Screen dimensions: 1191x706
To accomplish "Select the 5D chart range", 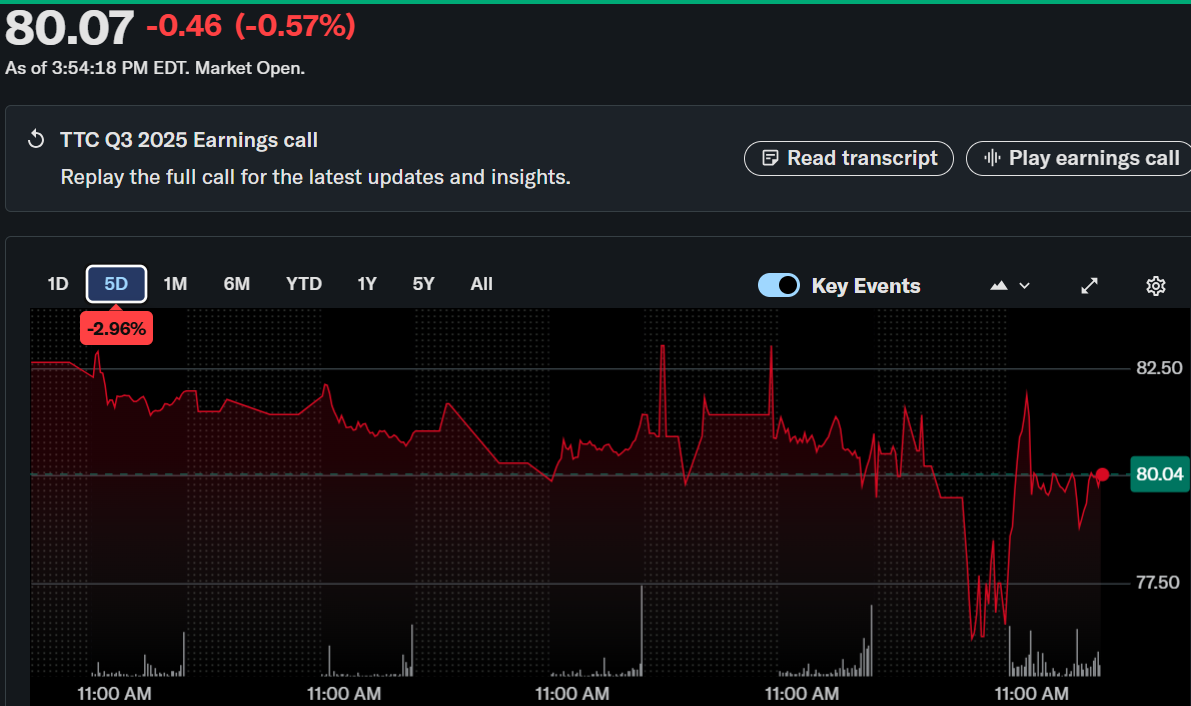I will [x=116, y=284].
